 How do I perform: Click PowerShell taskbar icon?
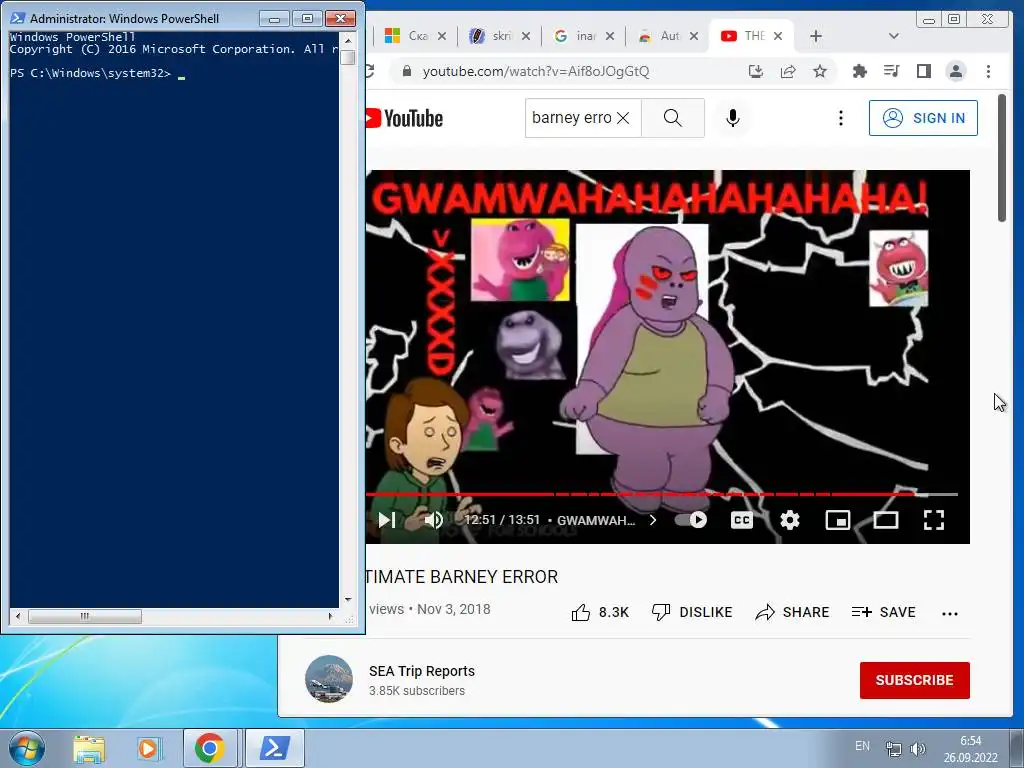click(274, 748)
